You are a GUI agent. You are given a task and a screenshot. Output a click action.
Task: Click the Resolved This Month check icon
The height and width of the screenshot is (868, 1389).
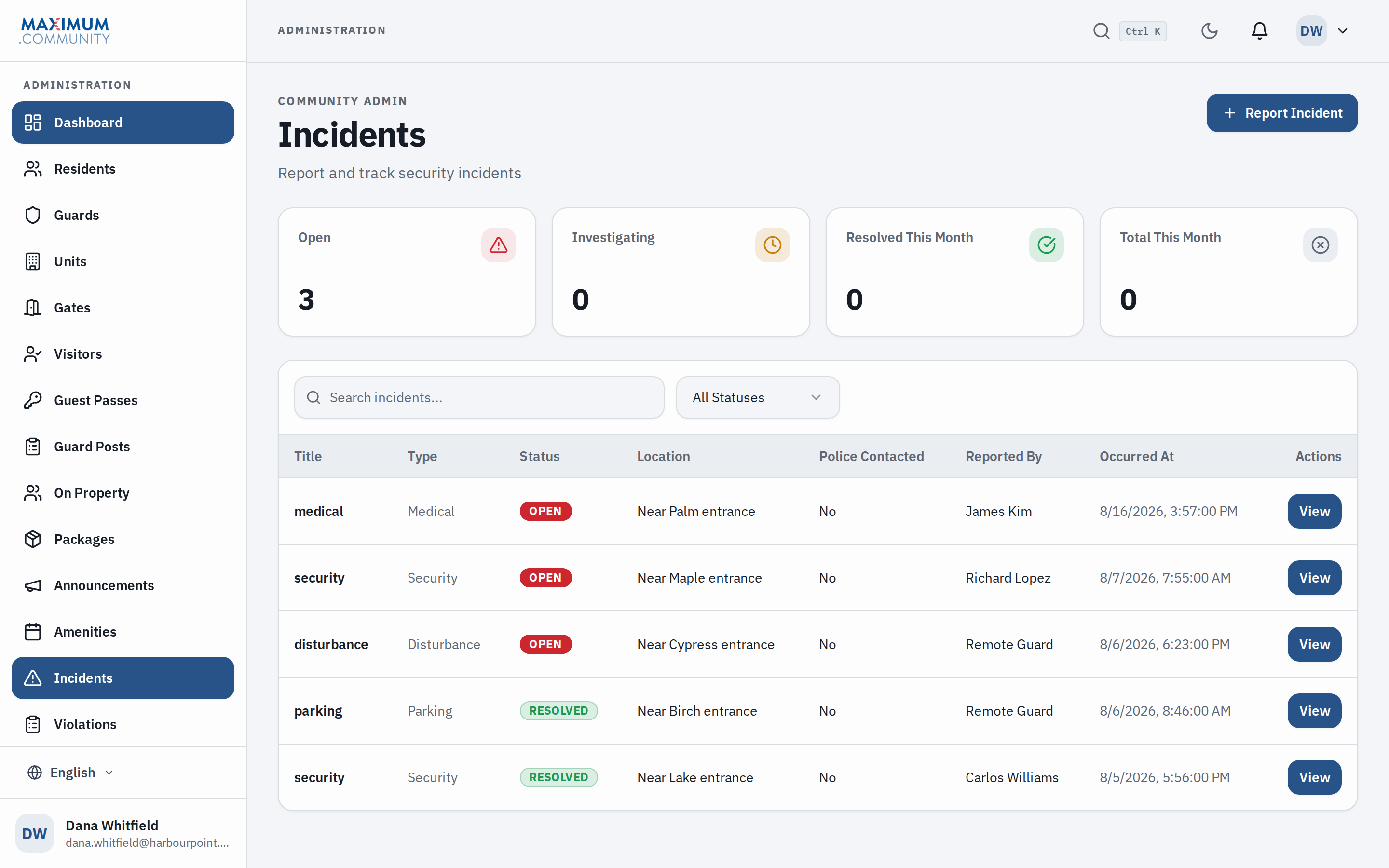[x=1046, y=245]
